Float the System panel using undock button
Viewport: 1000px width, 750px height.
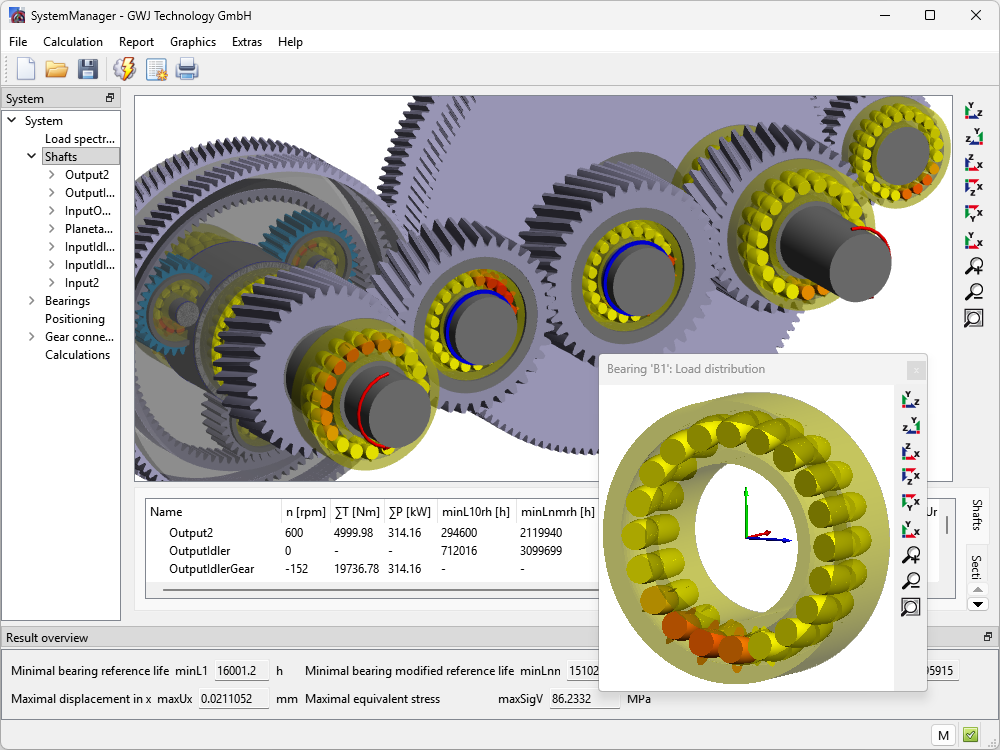pyautogui.click(x=111, y=98)
